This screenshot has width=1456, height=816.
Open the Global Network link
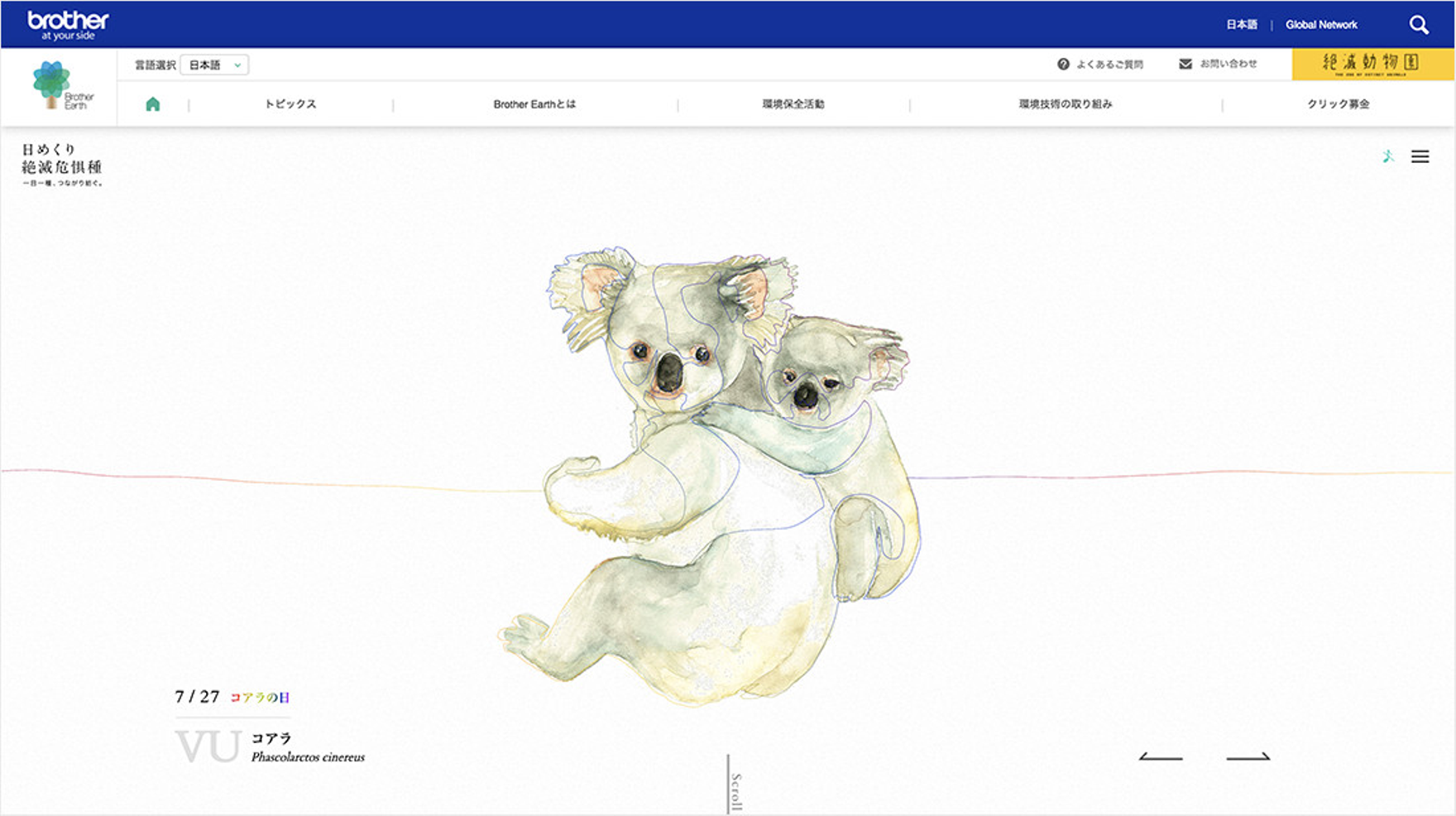pyautogui.click(x=1321, y=25)
